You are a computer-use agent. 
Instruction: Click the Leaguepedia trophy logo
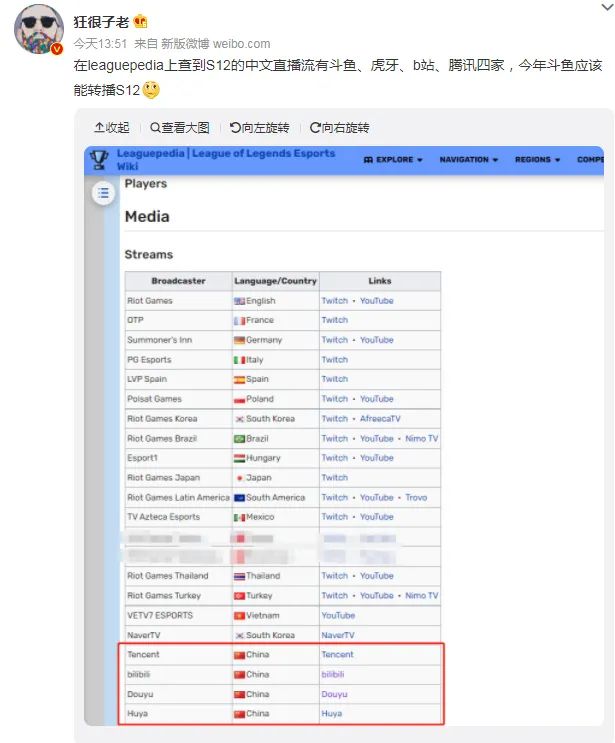pos(99,160)
